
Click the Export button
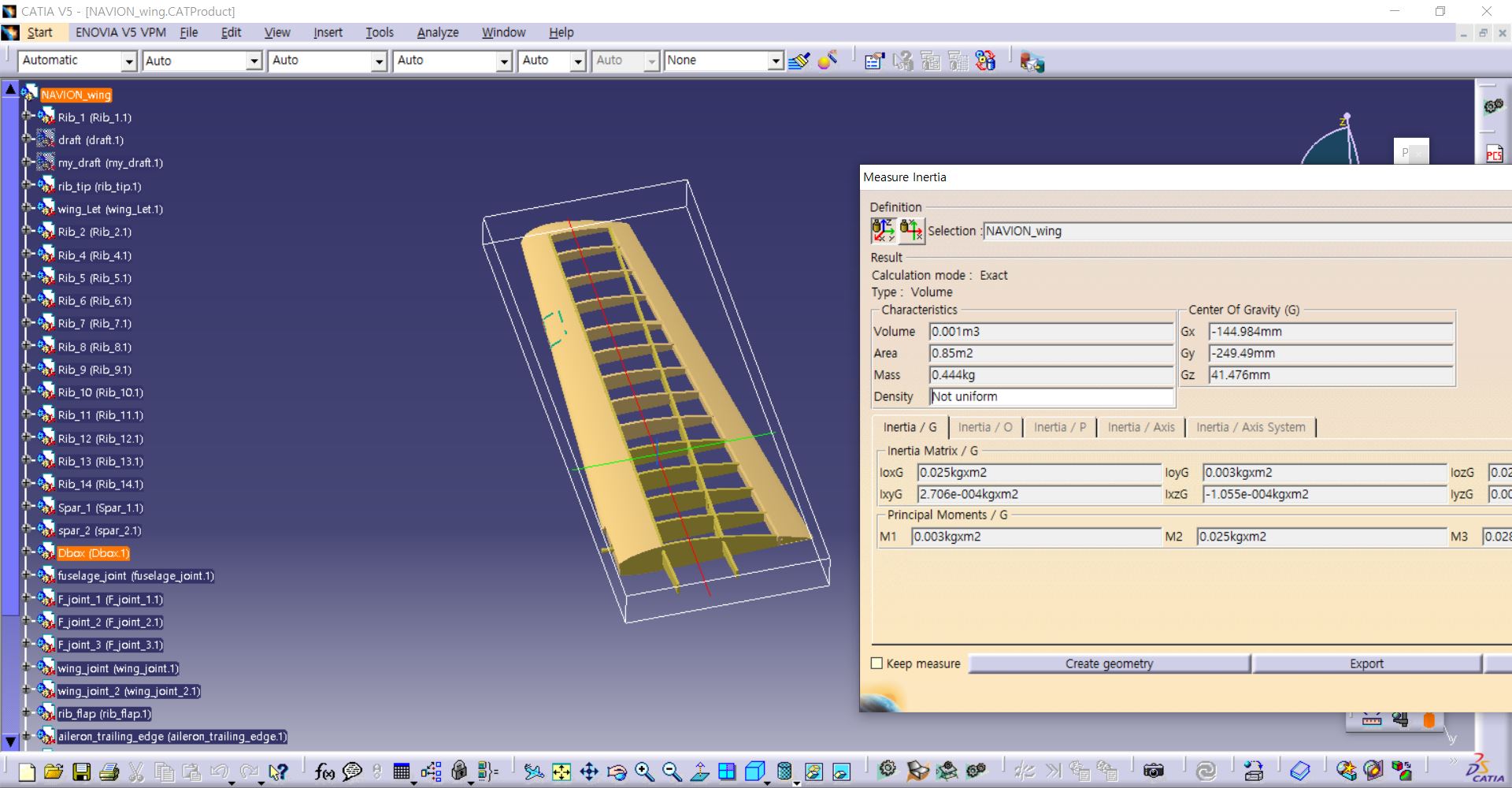pyautogui.click(x=1366, y=663)
